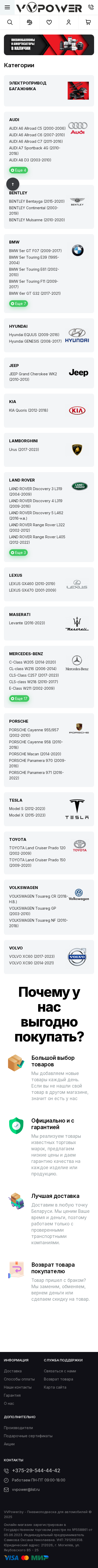Click the pneumatic cylinders promo banner
98x1568 pixels.
(x=49, y=44)
